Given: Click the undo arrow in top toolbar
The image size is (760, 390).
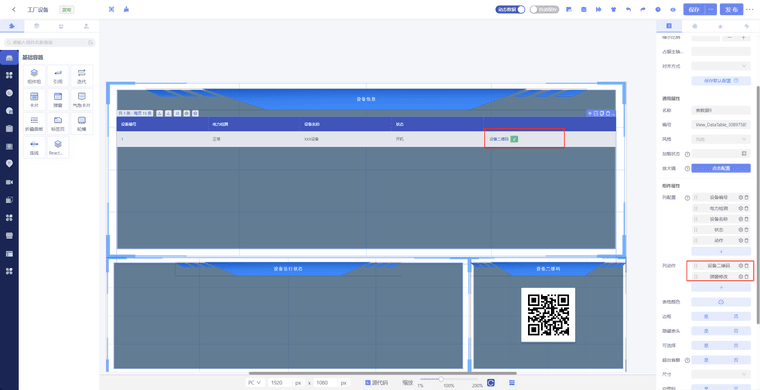Looking at the screenshot, I should pos(629,9).
